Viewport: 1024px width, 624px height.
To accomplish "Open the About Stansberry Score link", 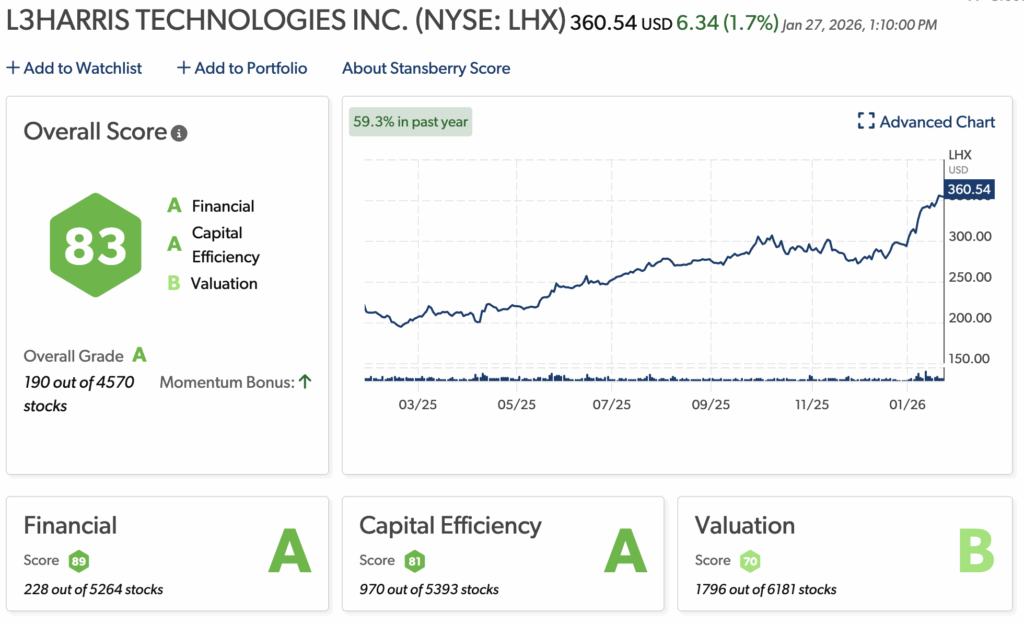I will point(426,68).
